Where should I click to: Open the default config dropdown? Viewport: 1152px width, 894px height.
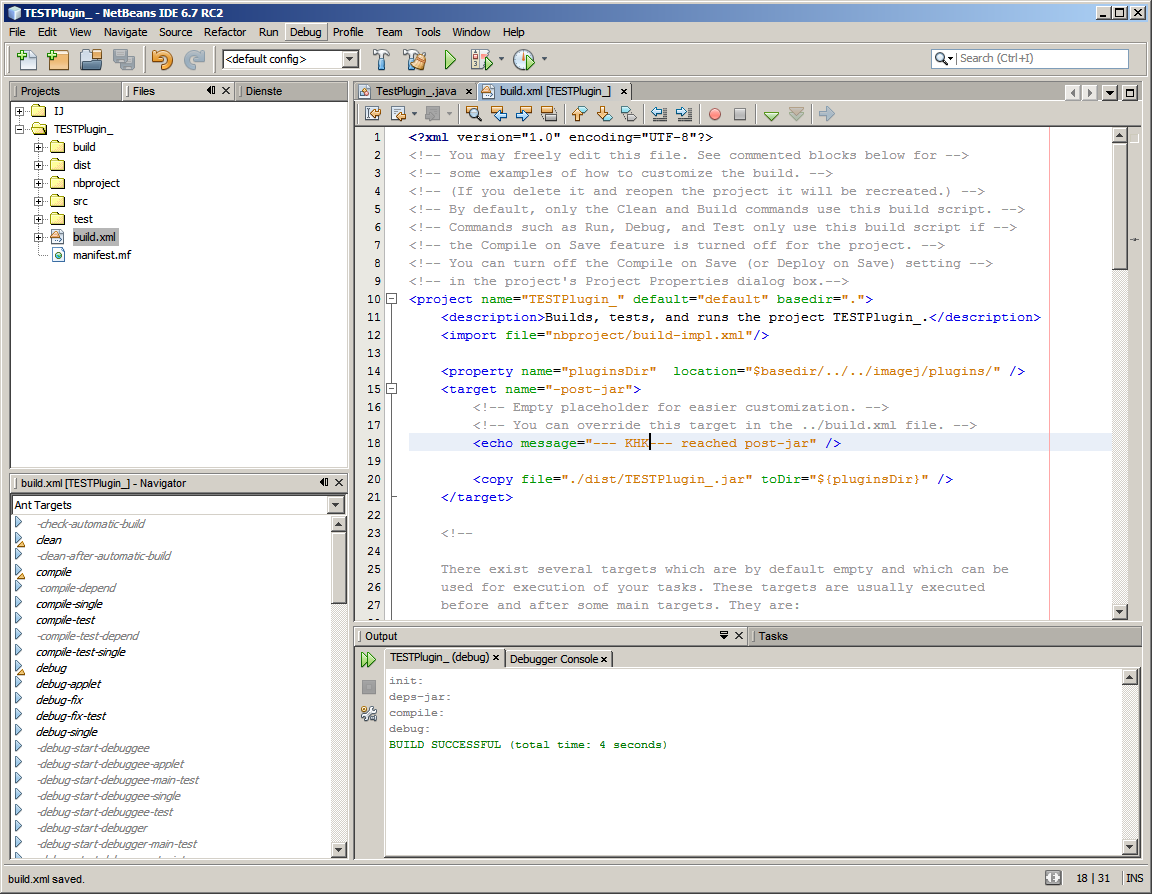pos(349,59)
